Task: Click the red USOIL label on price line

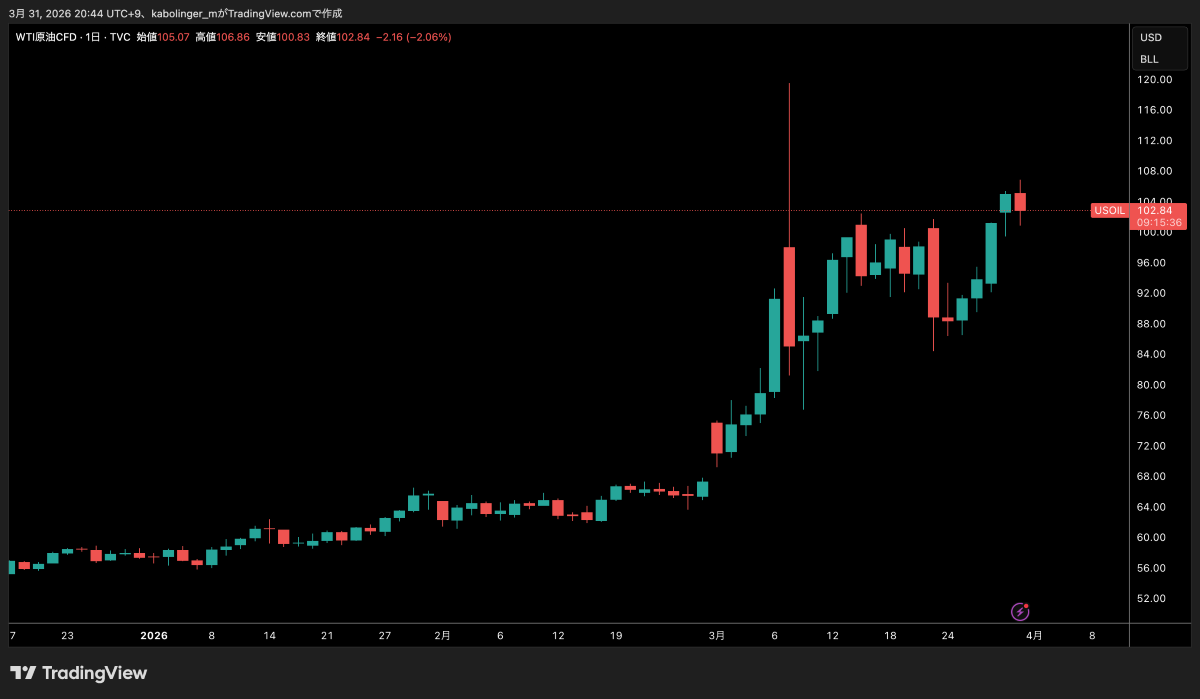Action: (1109, 211)
